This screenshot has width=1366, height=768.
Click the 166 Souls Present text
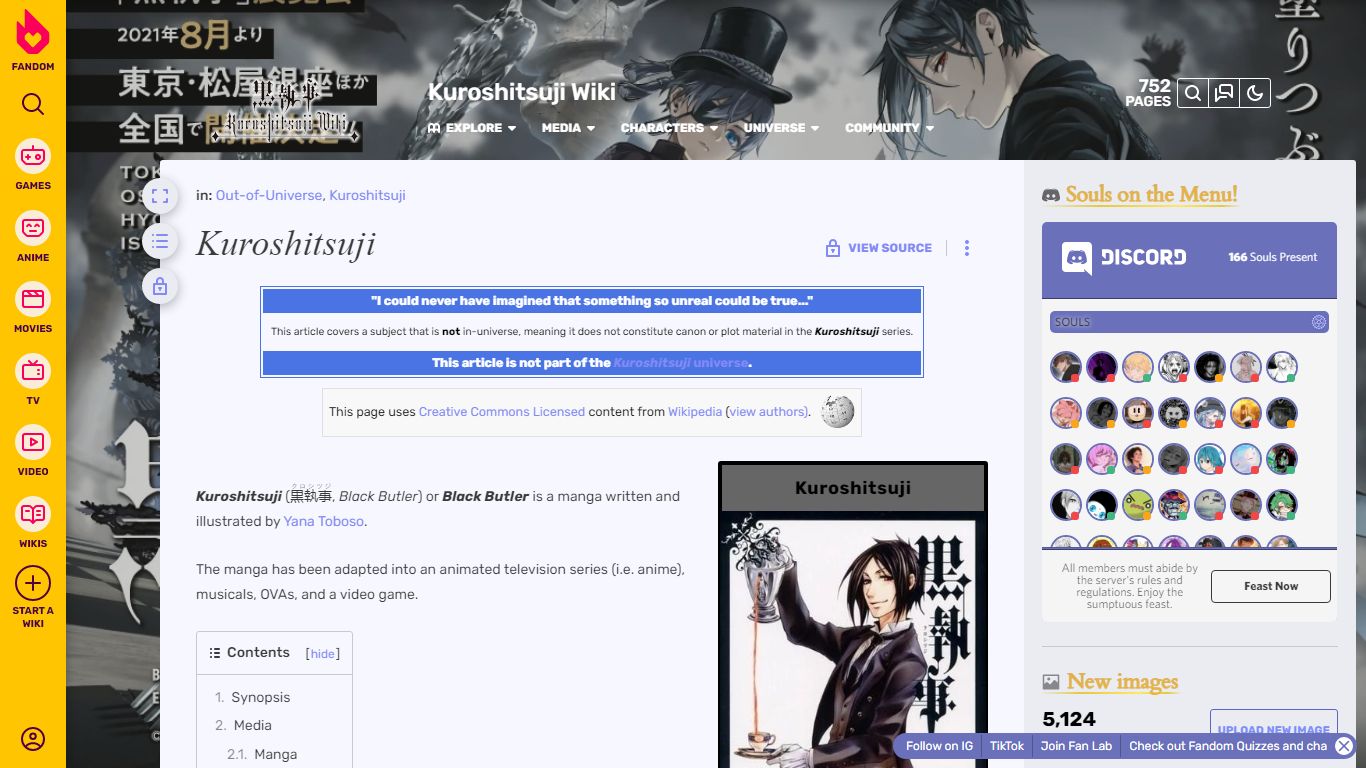tap(1273, 257)
